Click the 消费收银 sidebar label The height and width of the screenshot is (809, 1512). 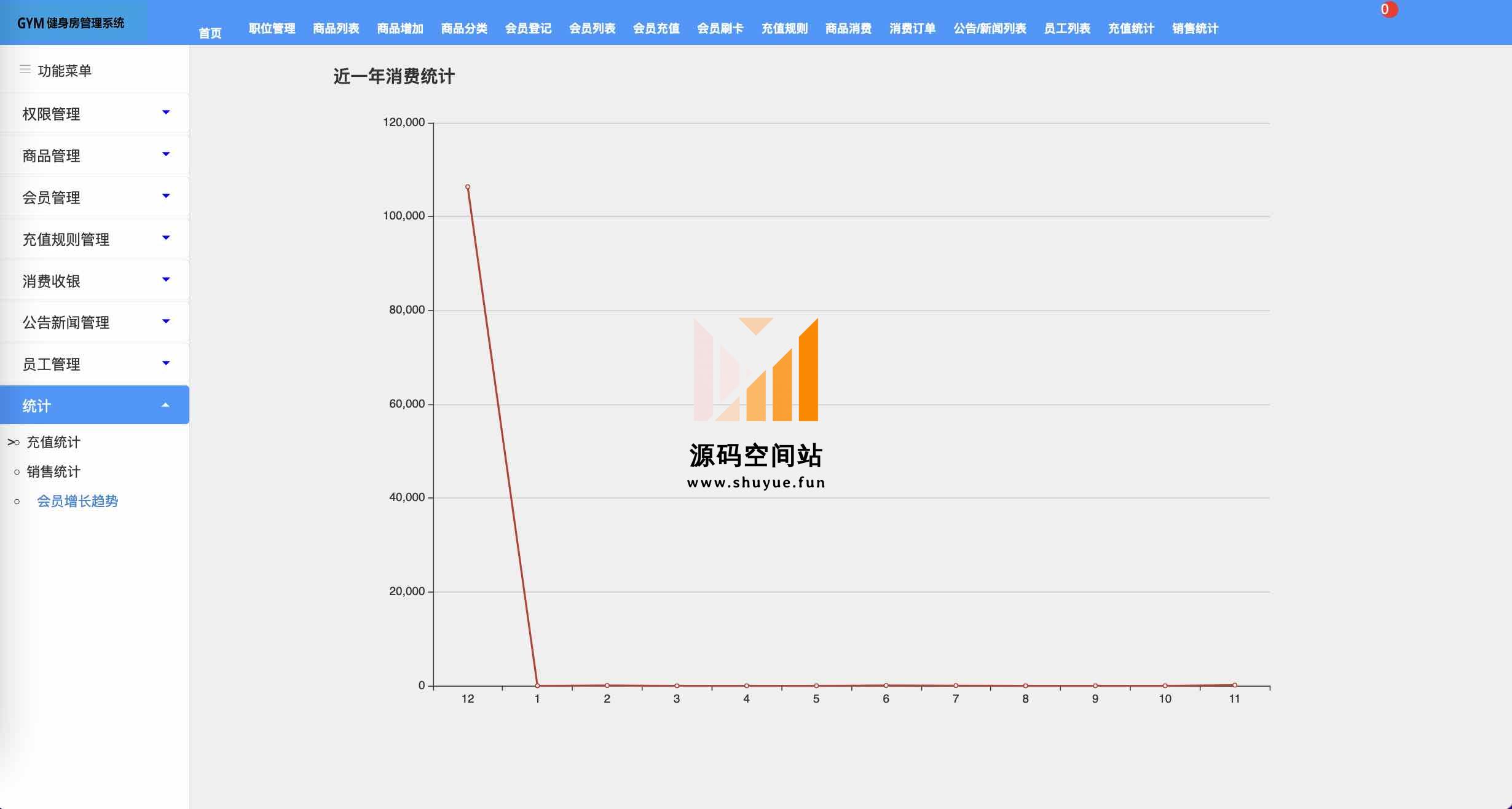coord(51,281)
